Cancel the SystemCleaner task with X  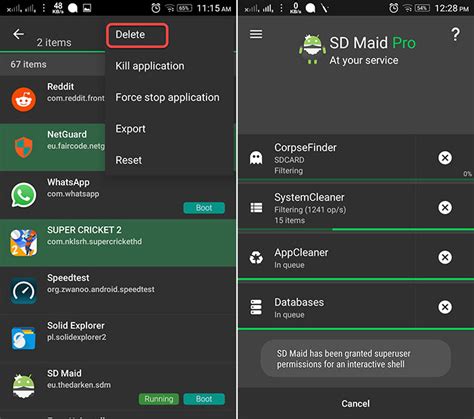point(445,207)
